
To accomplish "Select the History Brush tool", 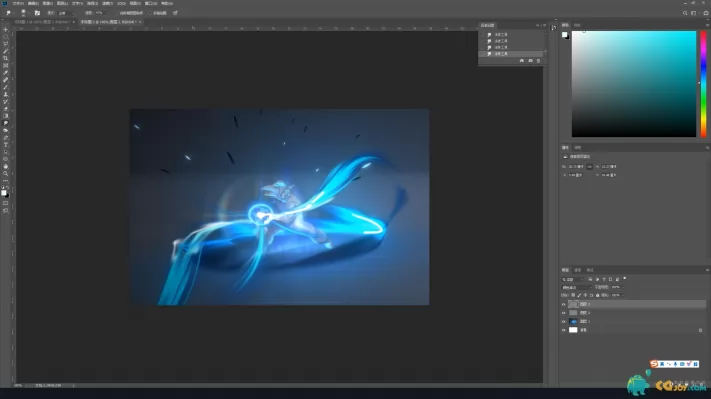I will [x=5, y=102].
